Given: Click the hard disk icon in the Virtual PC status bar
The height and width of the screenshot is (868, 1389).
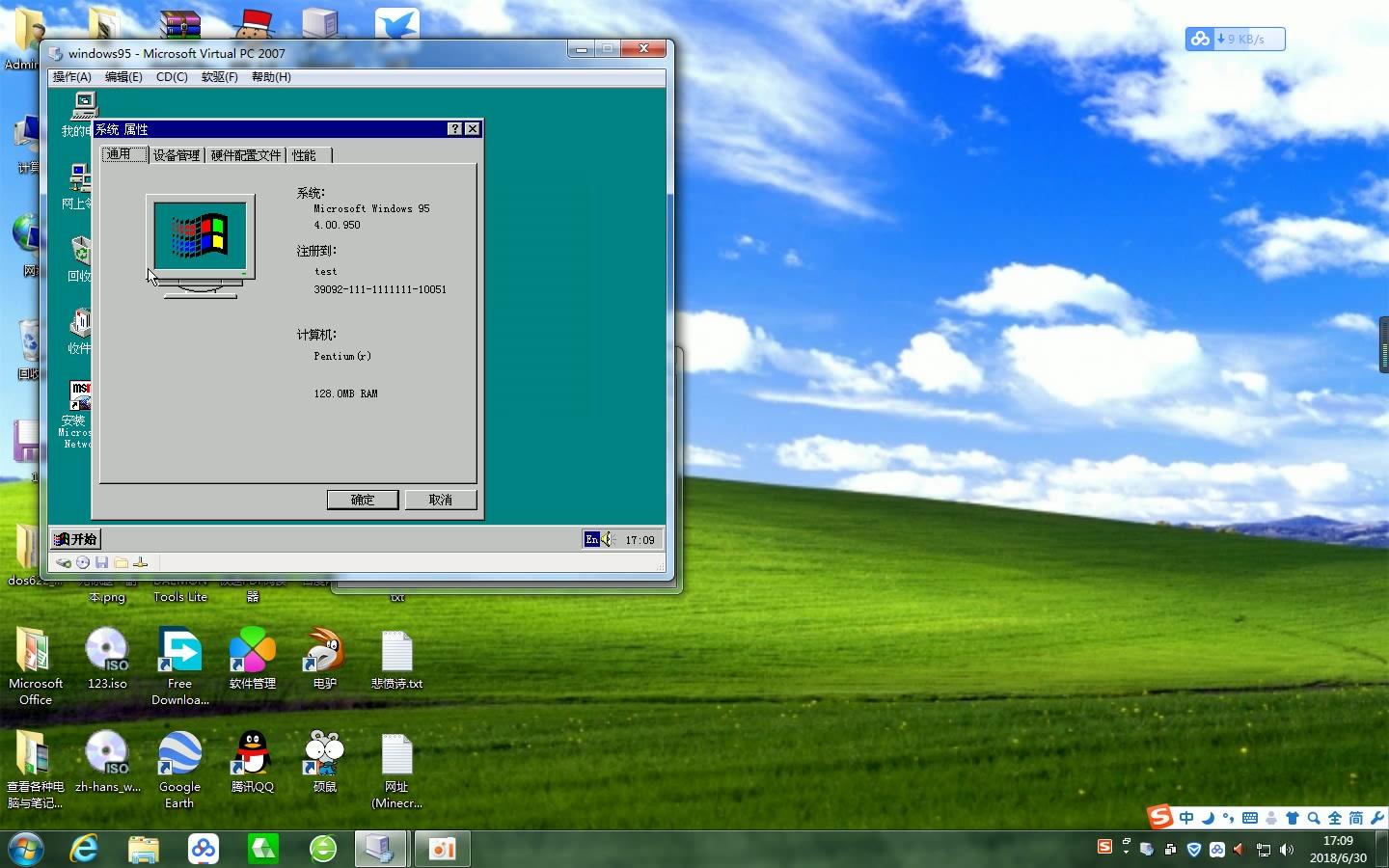Looking at the screenshot, I should [63, 562].
